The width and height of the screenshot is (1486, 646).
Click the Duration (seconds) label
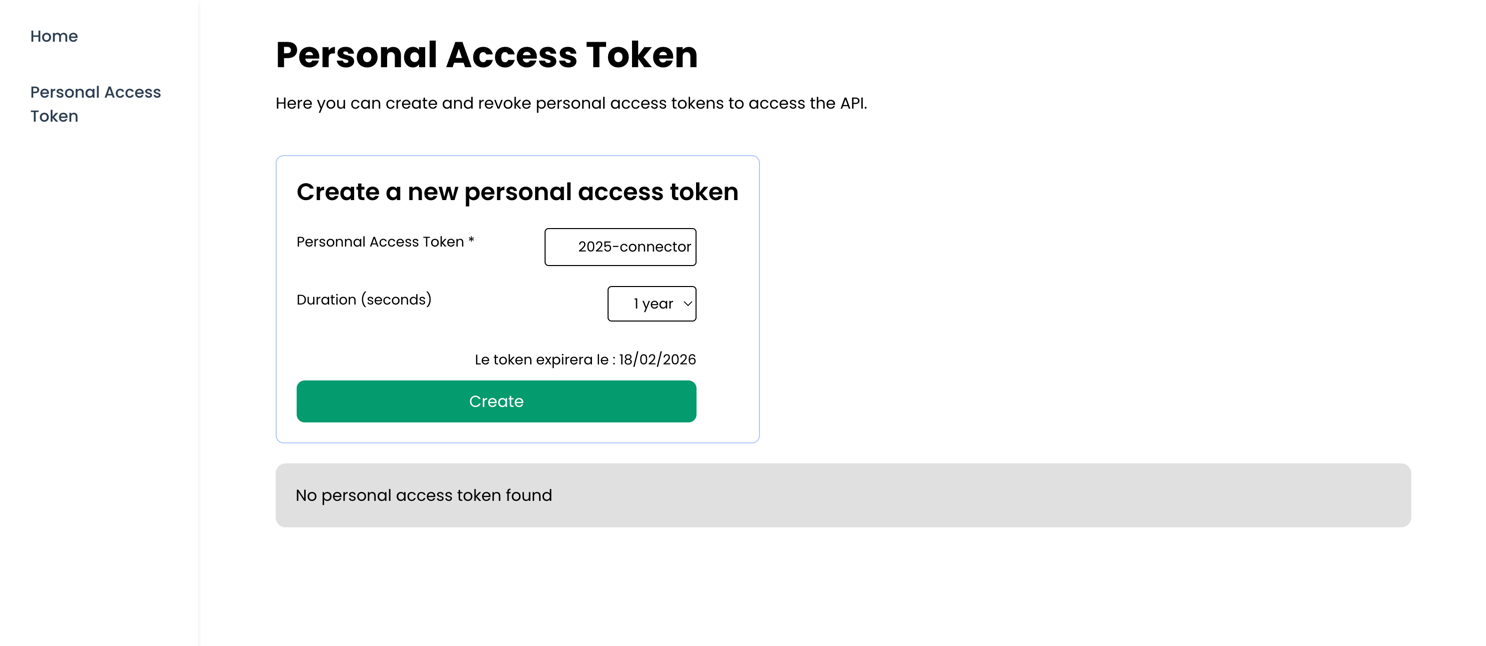tap(364, 300)
